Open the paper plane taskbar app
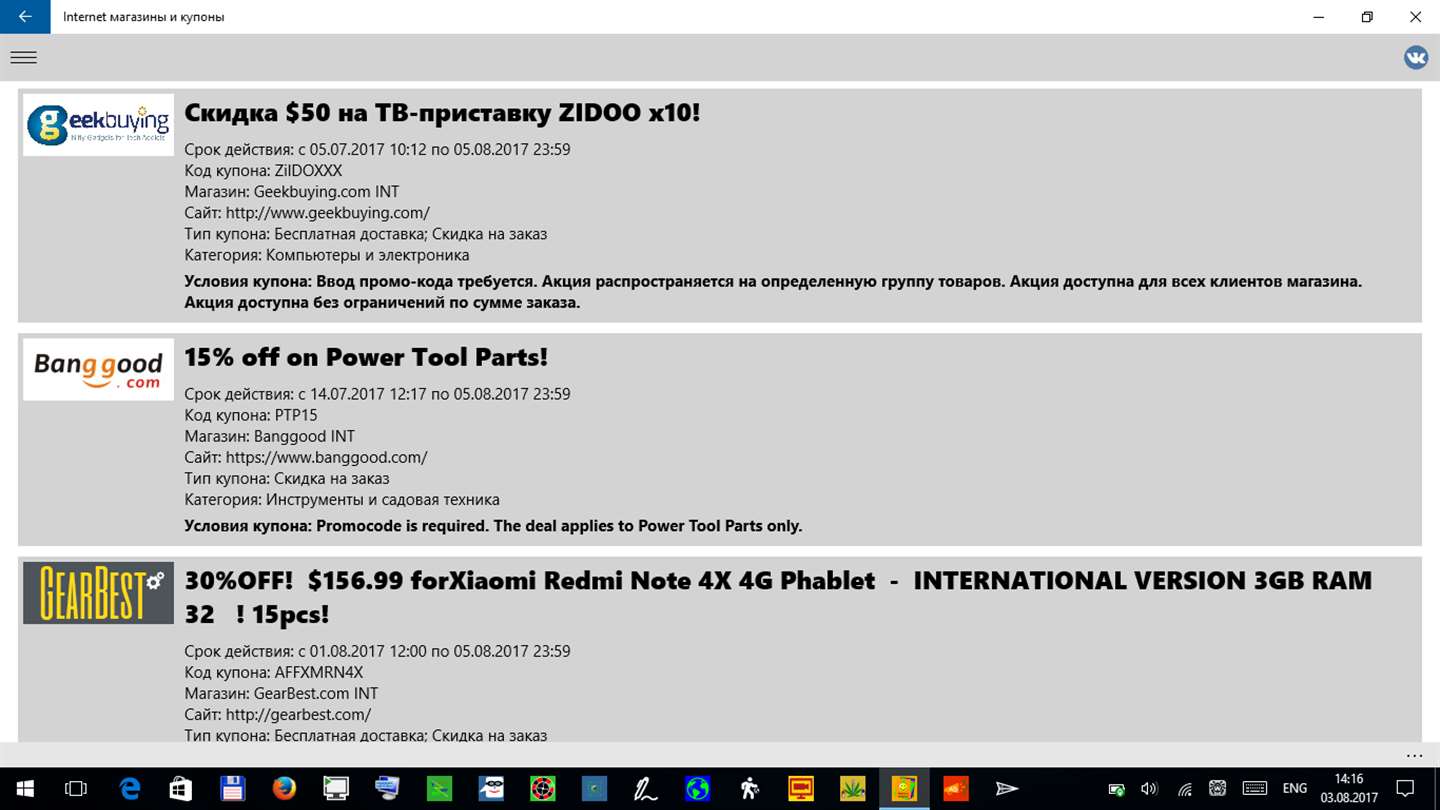This screenshot has width=1440, height=810. [x=1007, y=789]
